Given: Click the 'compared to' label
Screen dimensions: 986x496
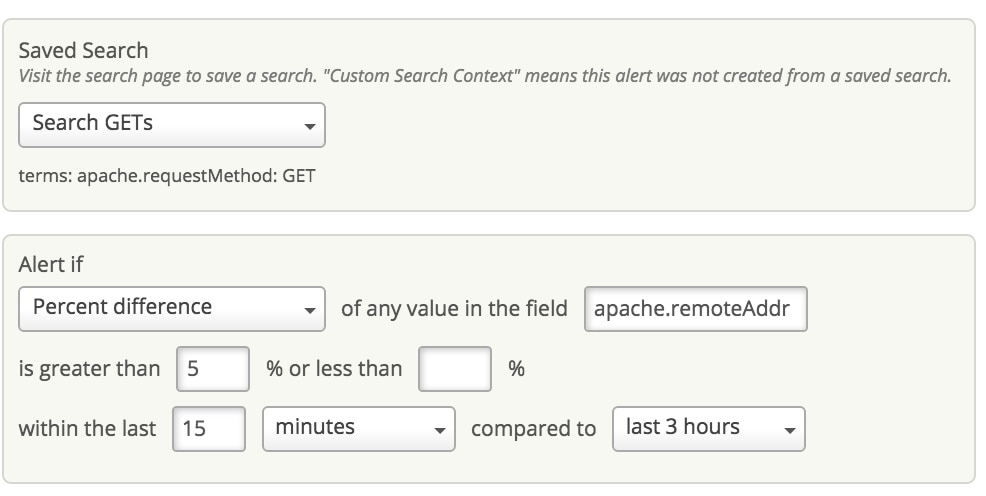Looking at the screenshot, I should 533,429.
